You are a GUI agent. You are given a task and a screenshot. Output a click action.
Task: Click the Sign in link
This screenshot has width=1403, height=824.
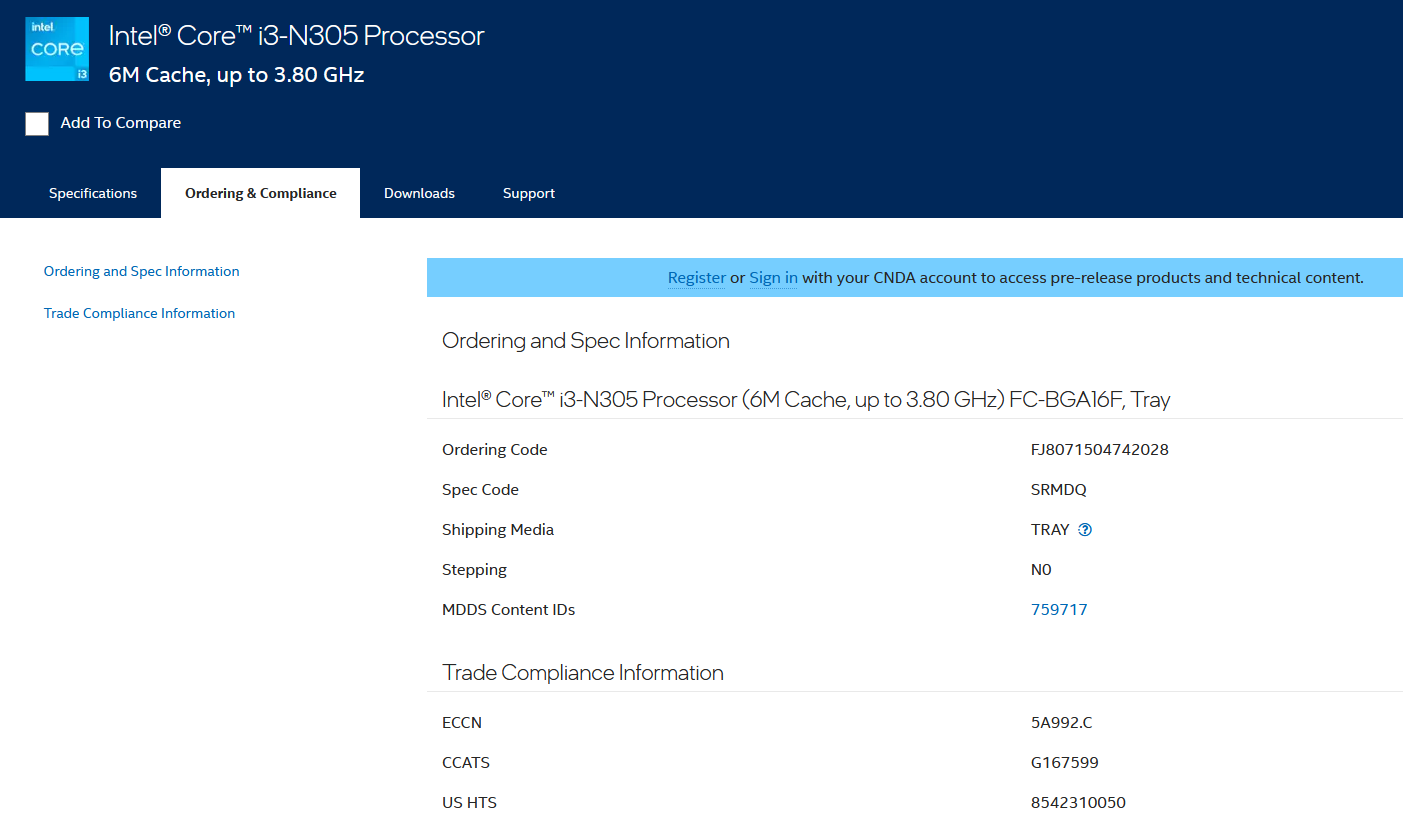[x=773, y=278]
